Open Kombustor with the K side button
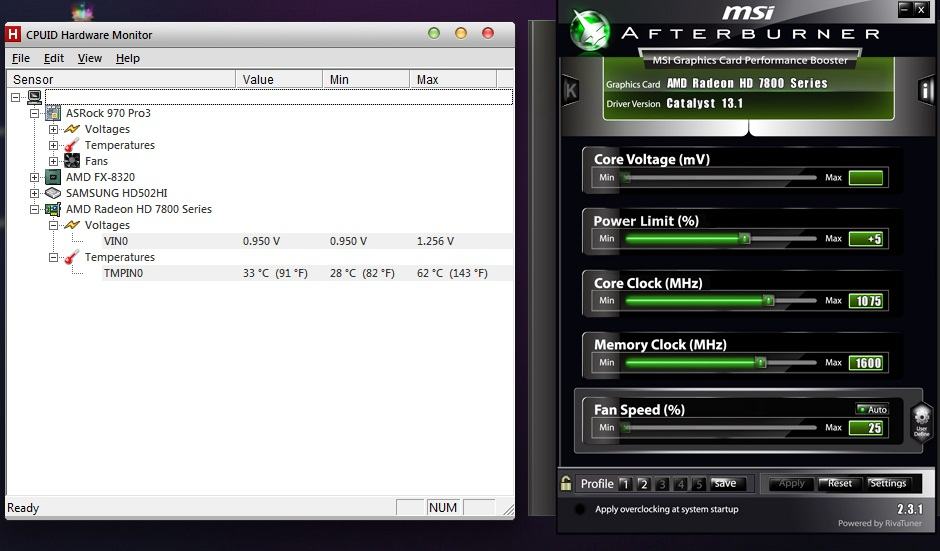Screen dimensions: 940x551 (571, 91)
